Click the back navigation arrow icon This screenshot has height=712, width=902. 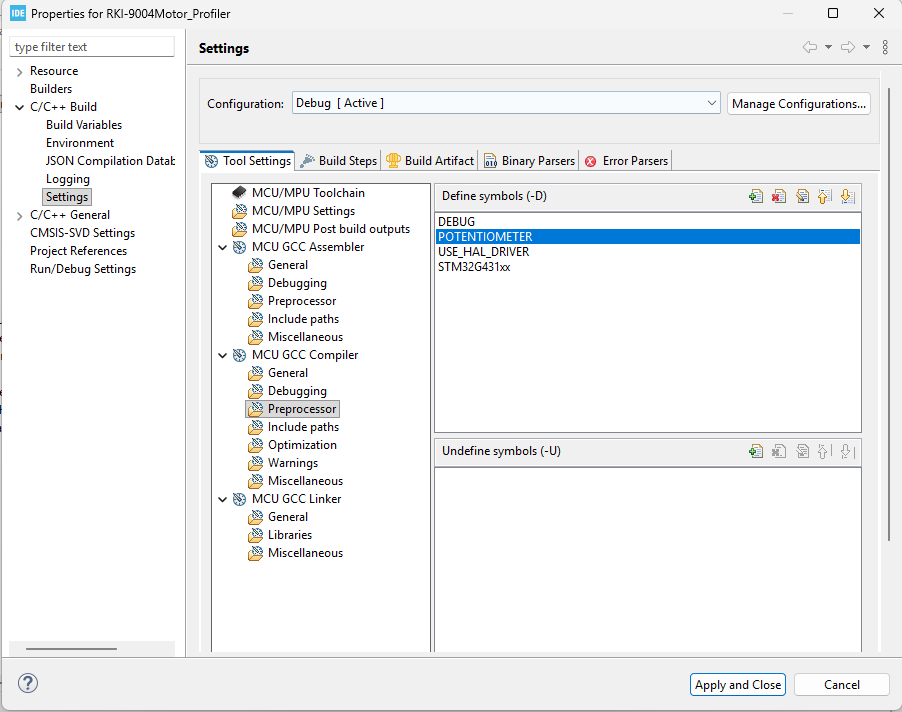pyautogui.click(x=810, y=47)
